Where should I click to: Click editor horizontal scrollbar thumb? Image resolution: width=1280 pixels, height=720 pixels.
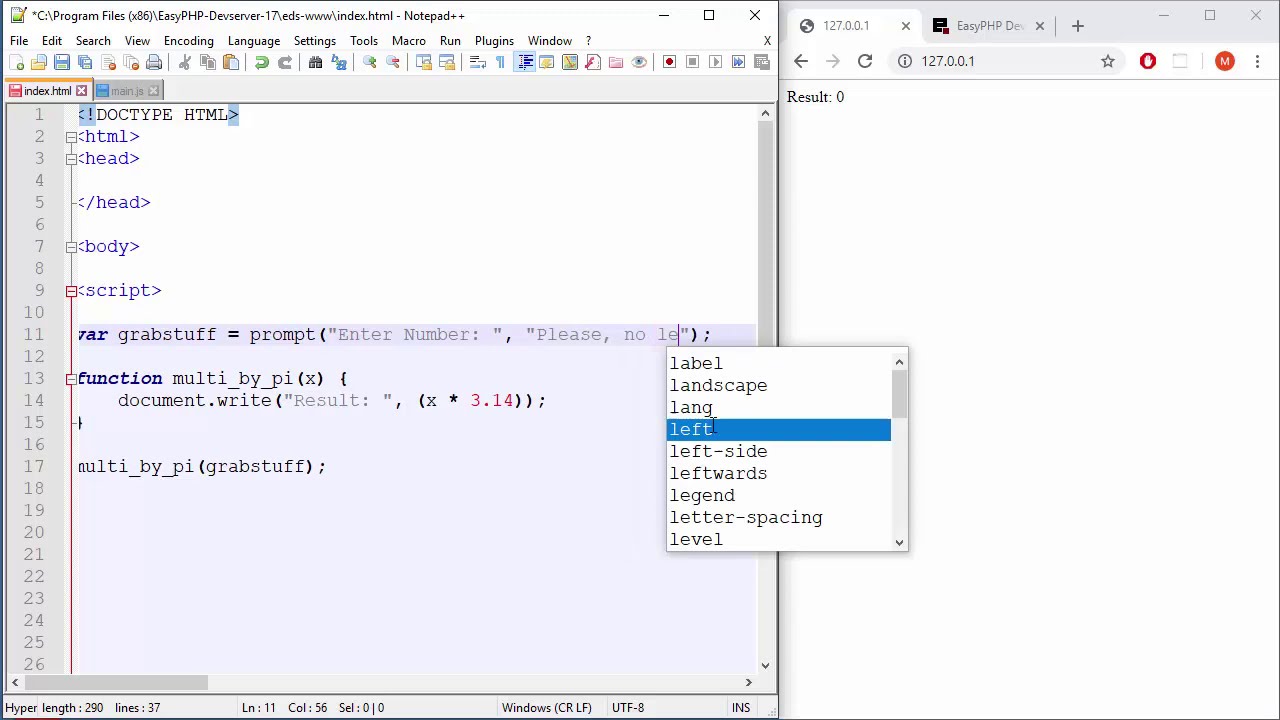[117, 683]
